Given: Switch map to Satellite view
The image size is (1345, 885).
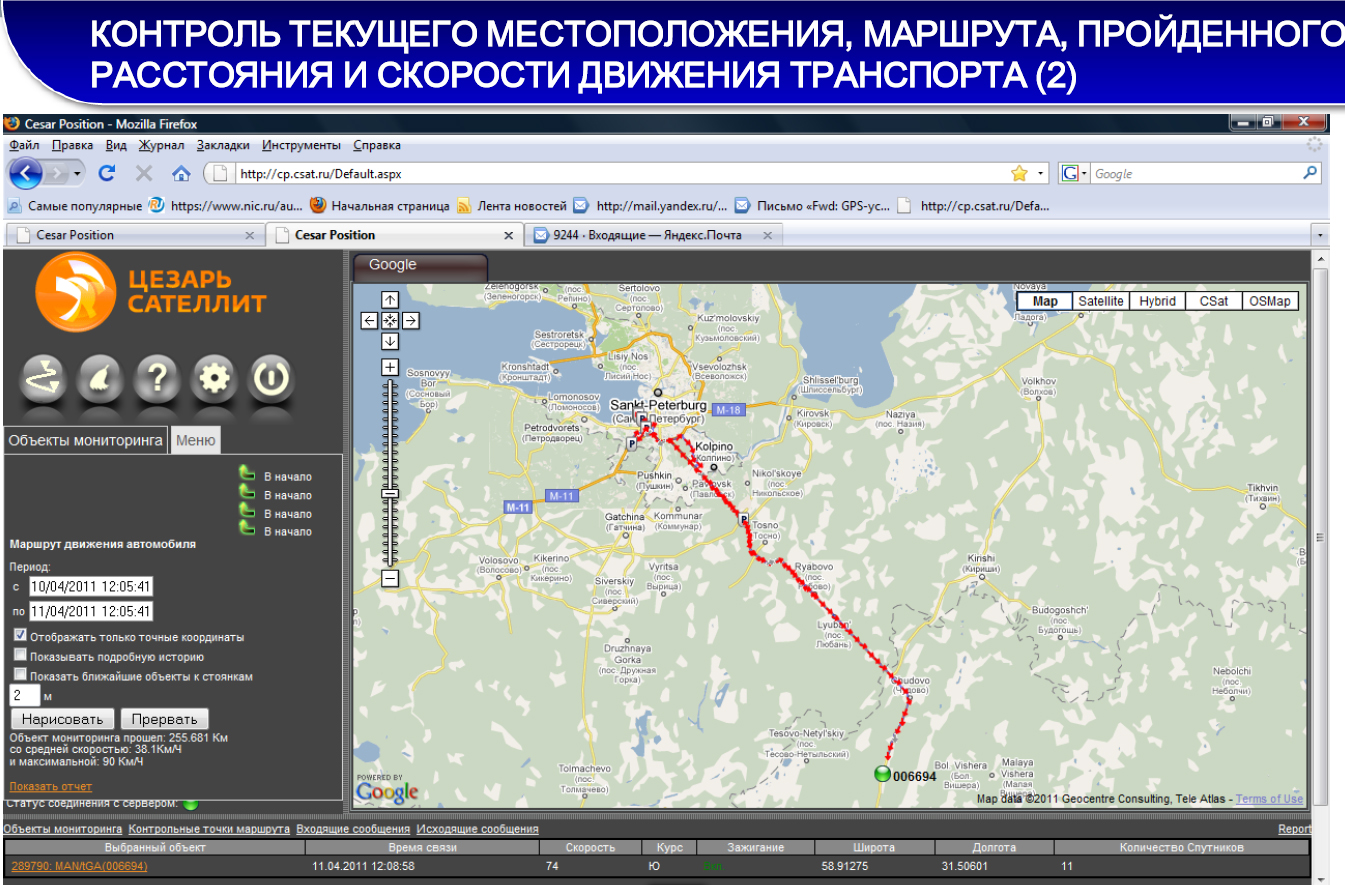Looking at the screenshot, I should pos(1100,301).
